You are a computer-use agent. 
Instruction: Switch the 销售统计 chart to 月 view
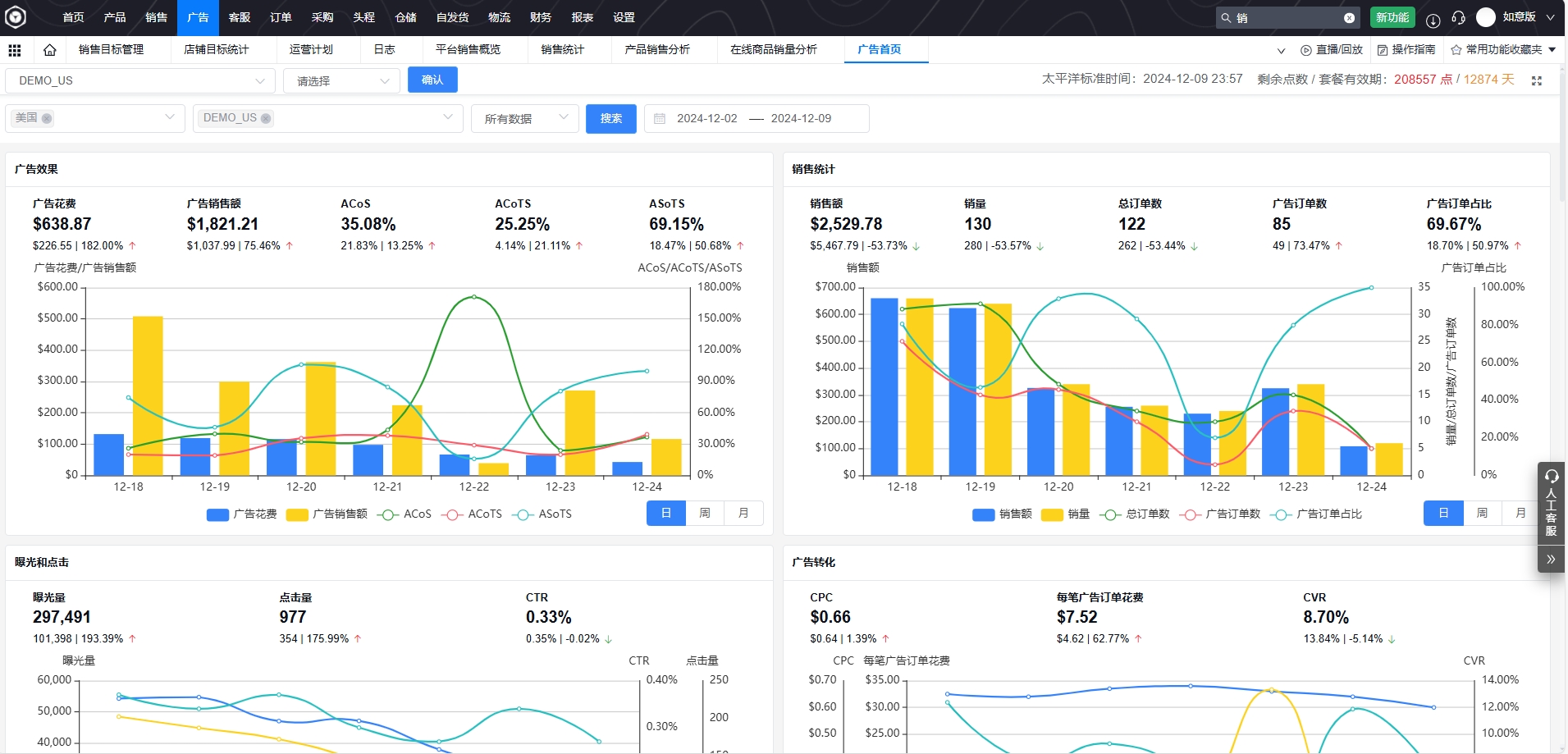tap(1520, 513)
